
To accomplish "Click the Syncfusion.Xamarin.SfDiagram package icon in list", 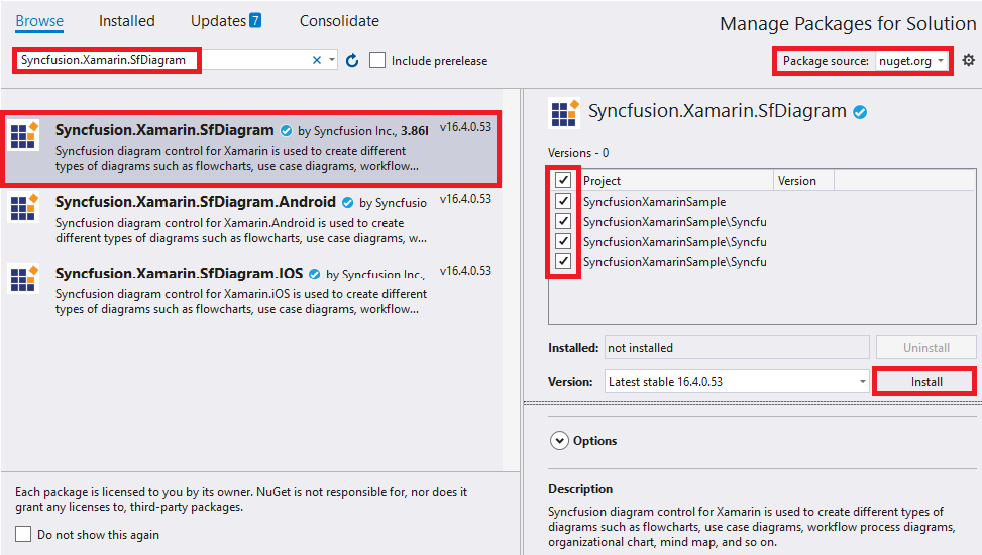I will click(24, 135).
